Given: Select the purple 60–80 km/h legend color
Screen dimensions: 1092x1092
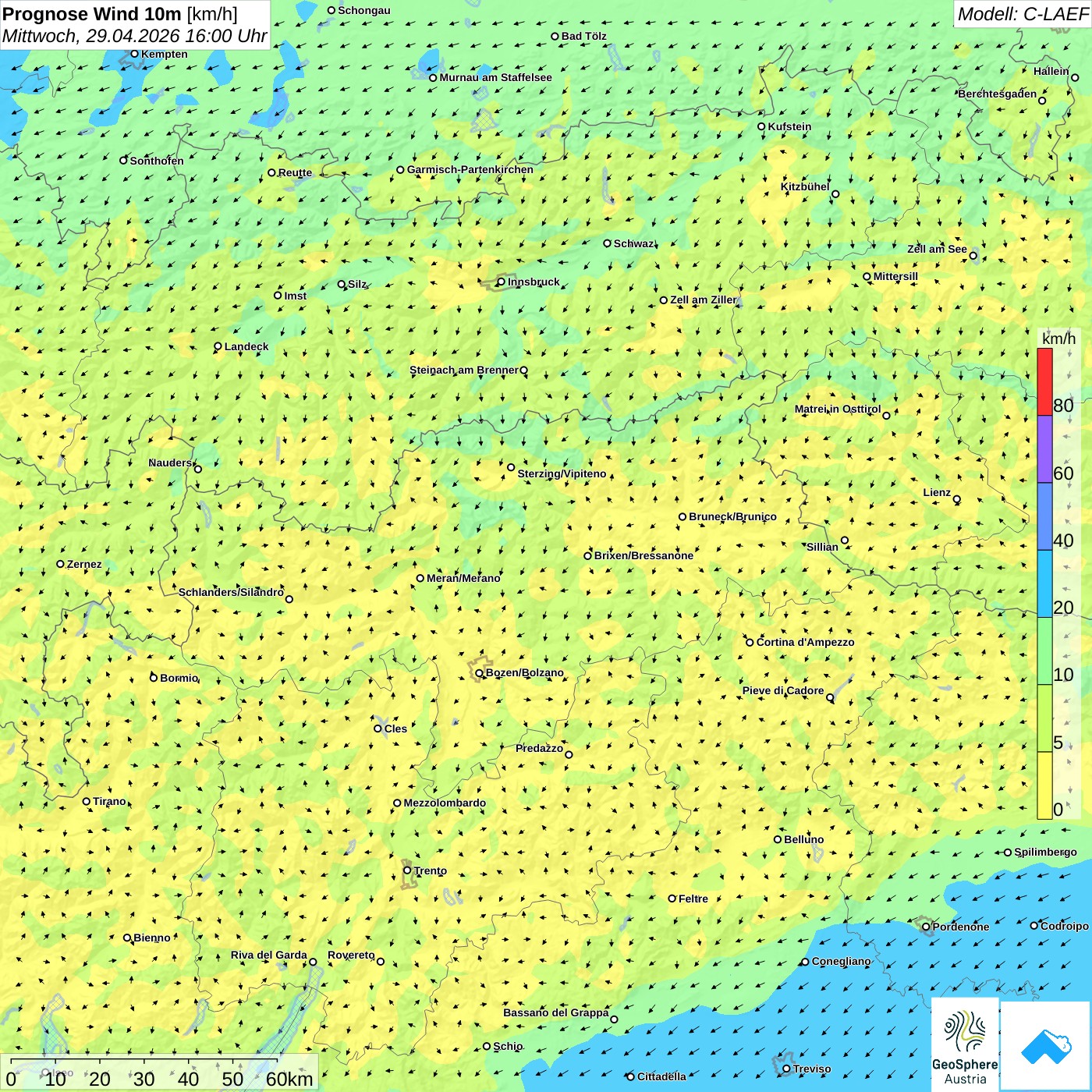Looking at the screenshot, I should (x=1044, y=449).
